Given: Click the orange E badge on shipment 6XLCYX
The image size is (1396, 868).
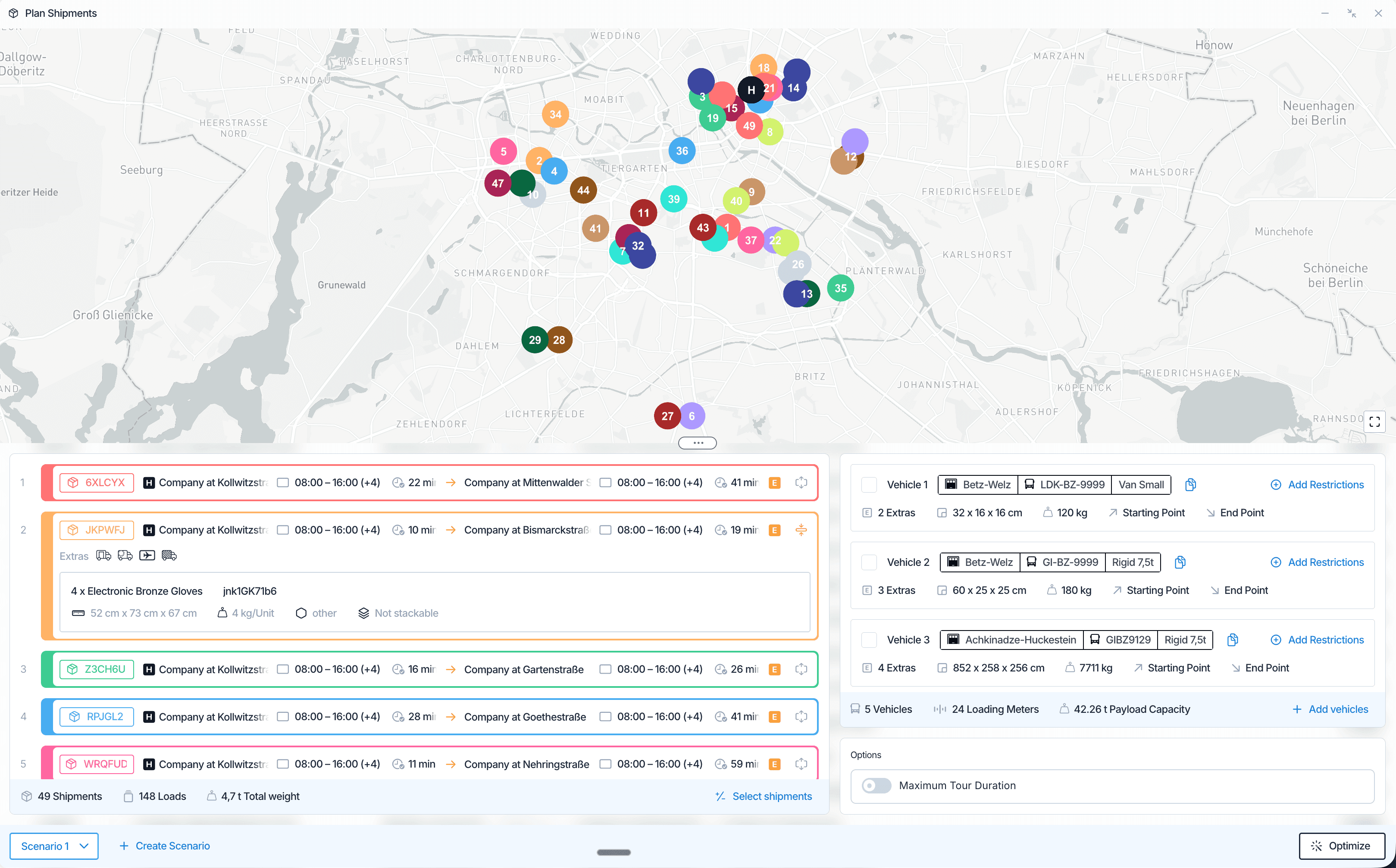Looking at the screenshot, I should click(x=775, y=483).
